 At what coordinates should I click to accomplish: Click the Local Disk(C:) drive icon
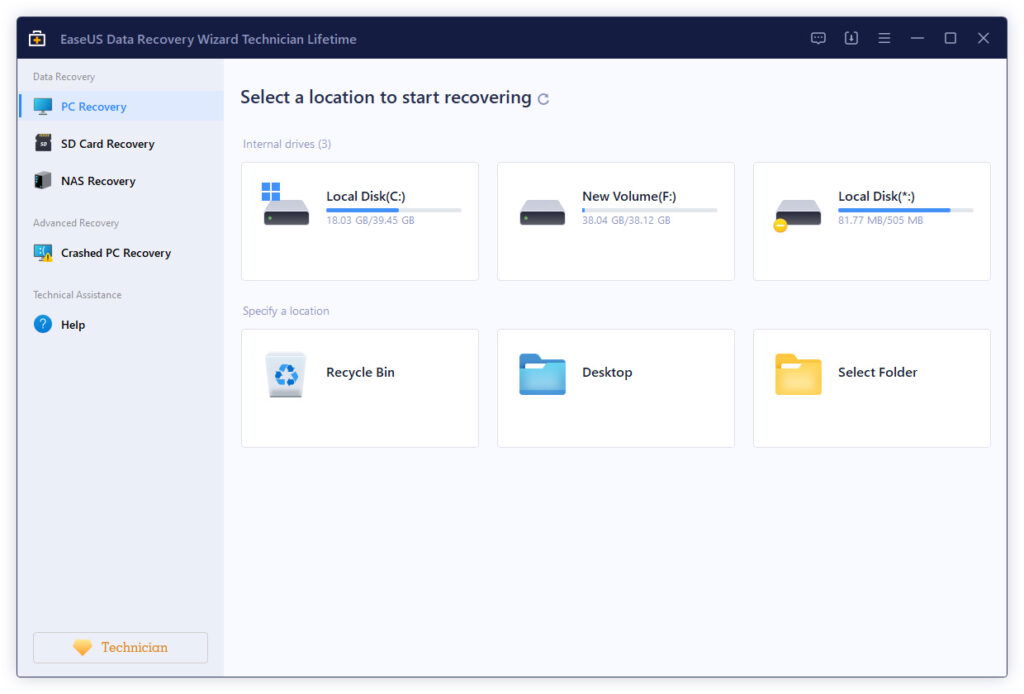(x=285, y=205)
